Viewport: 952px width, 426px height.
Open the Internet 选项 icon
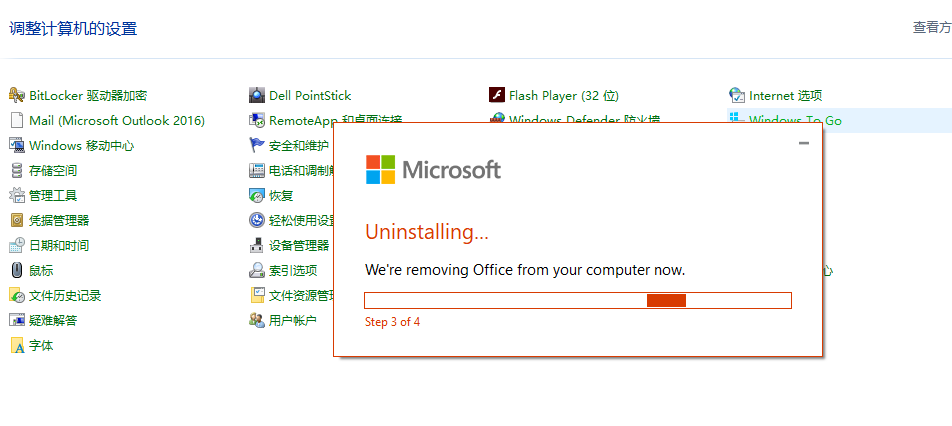click(x=738, y=95)
